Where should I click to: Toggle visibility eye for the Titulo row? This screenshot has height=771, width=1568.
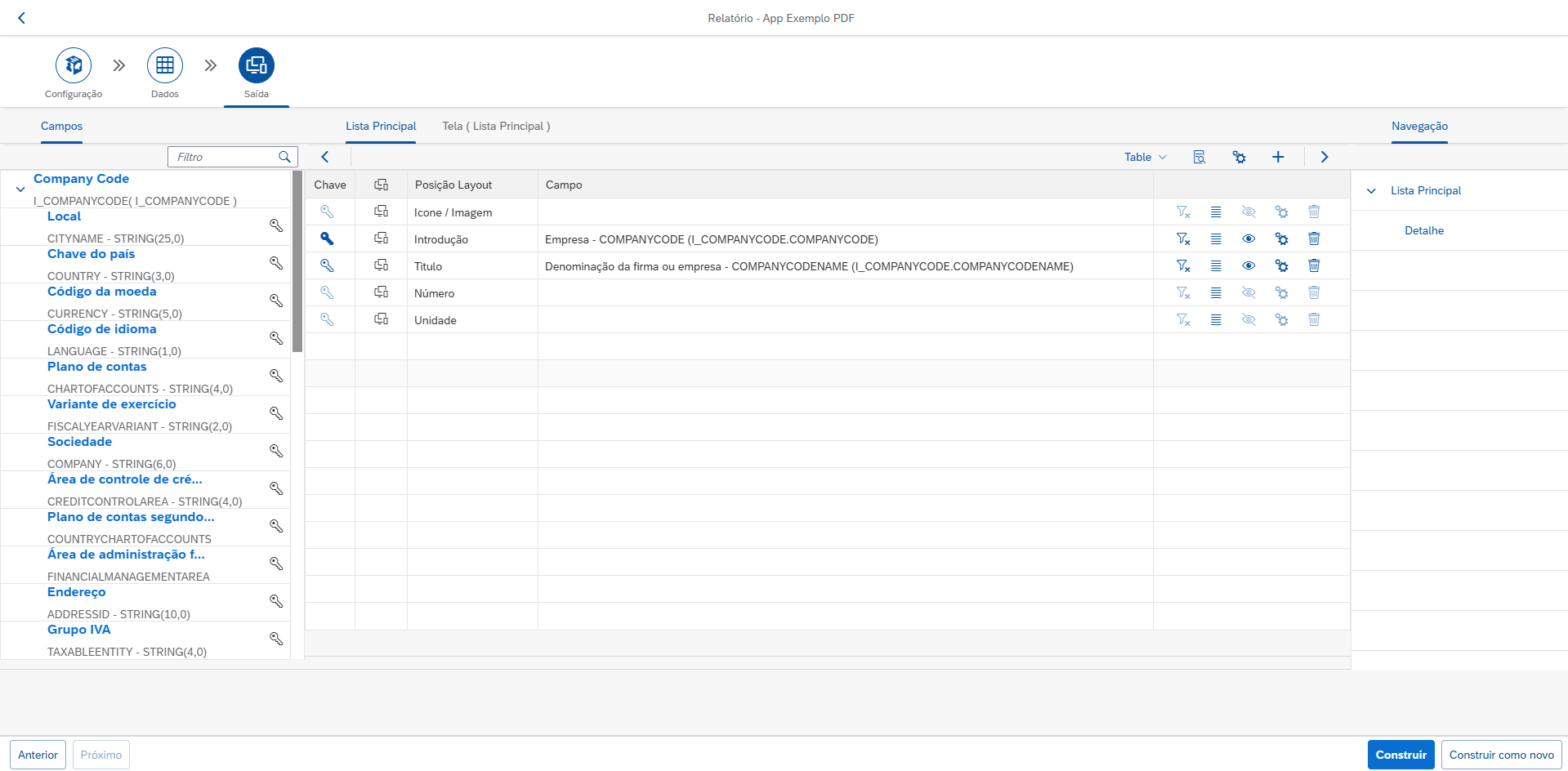click(1249, 265)
